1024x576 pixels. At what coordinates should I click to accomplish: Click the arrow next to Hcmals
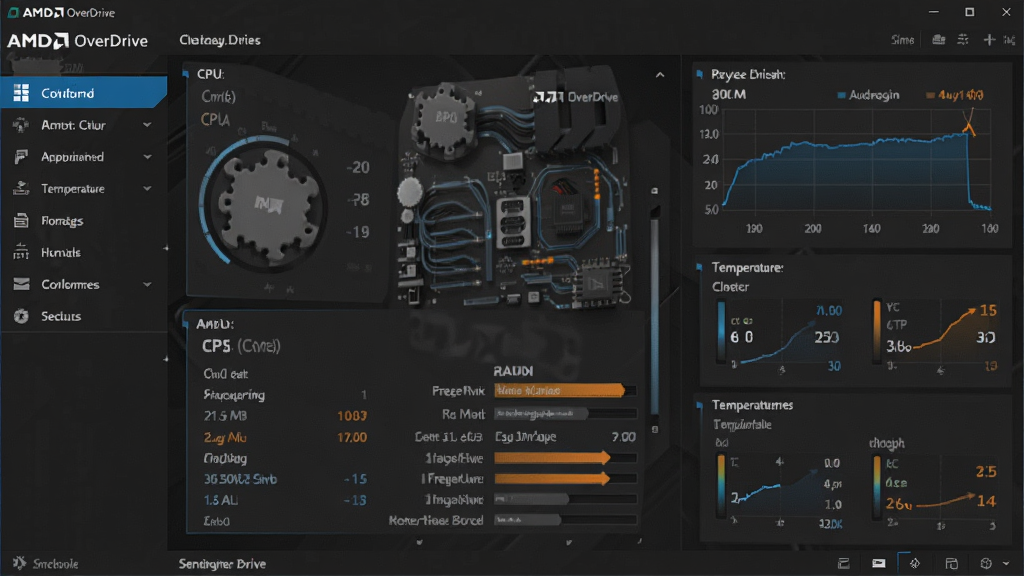point(165,248)
